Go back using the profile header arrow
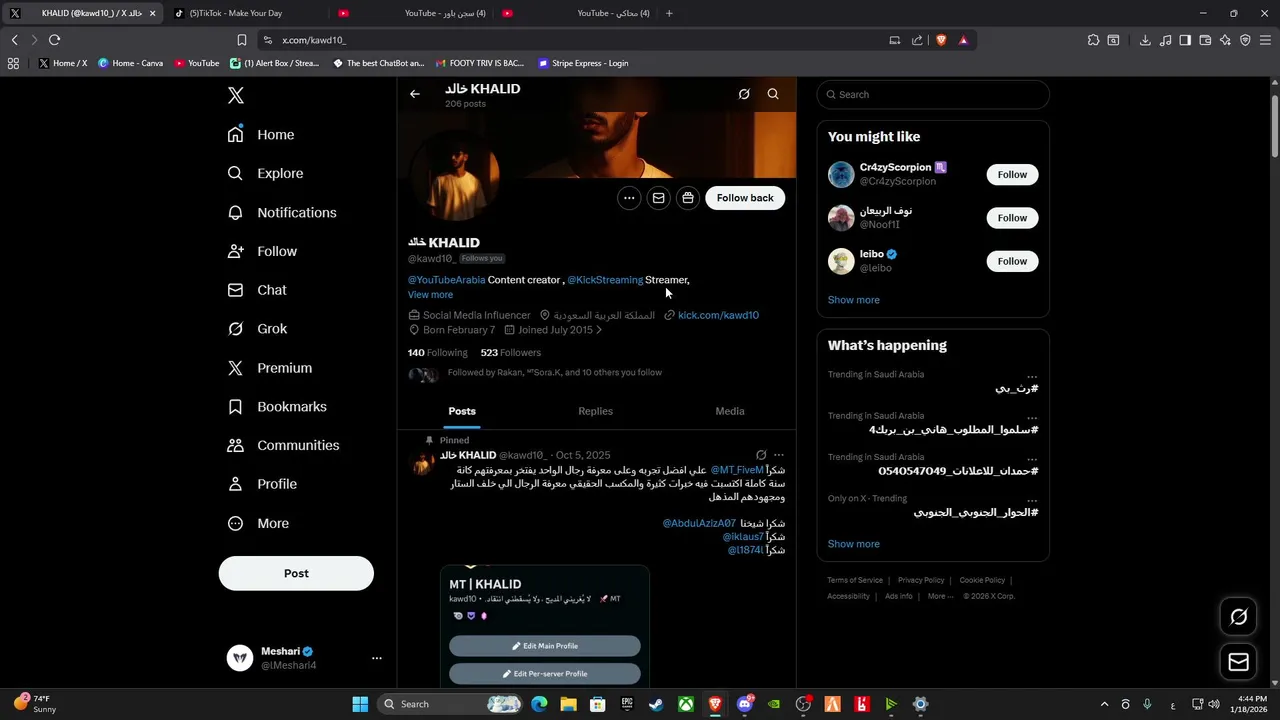The width and height of the screenshot is (1280, 720). pyautogui.click(x=415, y=94)
